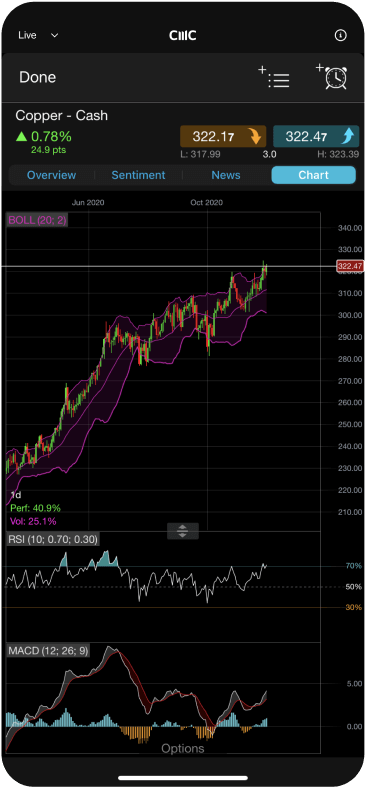Tap the RSI 30% level label
The width and height of the screenshot is (365, 788).
pyautogui.click(x=353, y=608)
